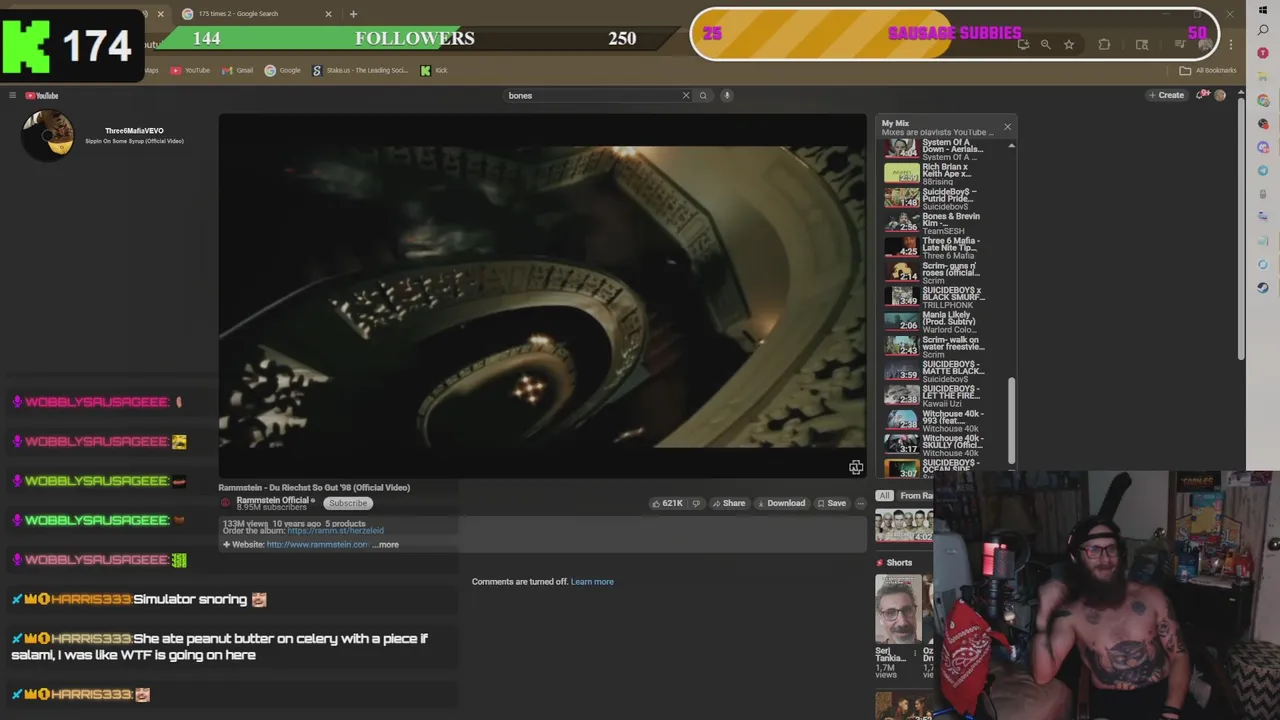The height and width of the screenshot is (720, 1280).
Task: Click the Rammstein video player
Action: tap(542, 296)
